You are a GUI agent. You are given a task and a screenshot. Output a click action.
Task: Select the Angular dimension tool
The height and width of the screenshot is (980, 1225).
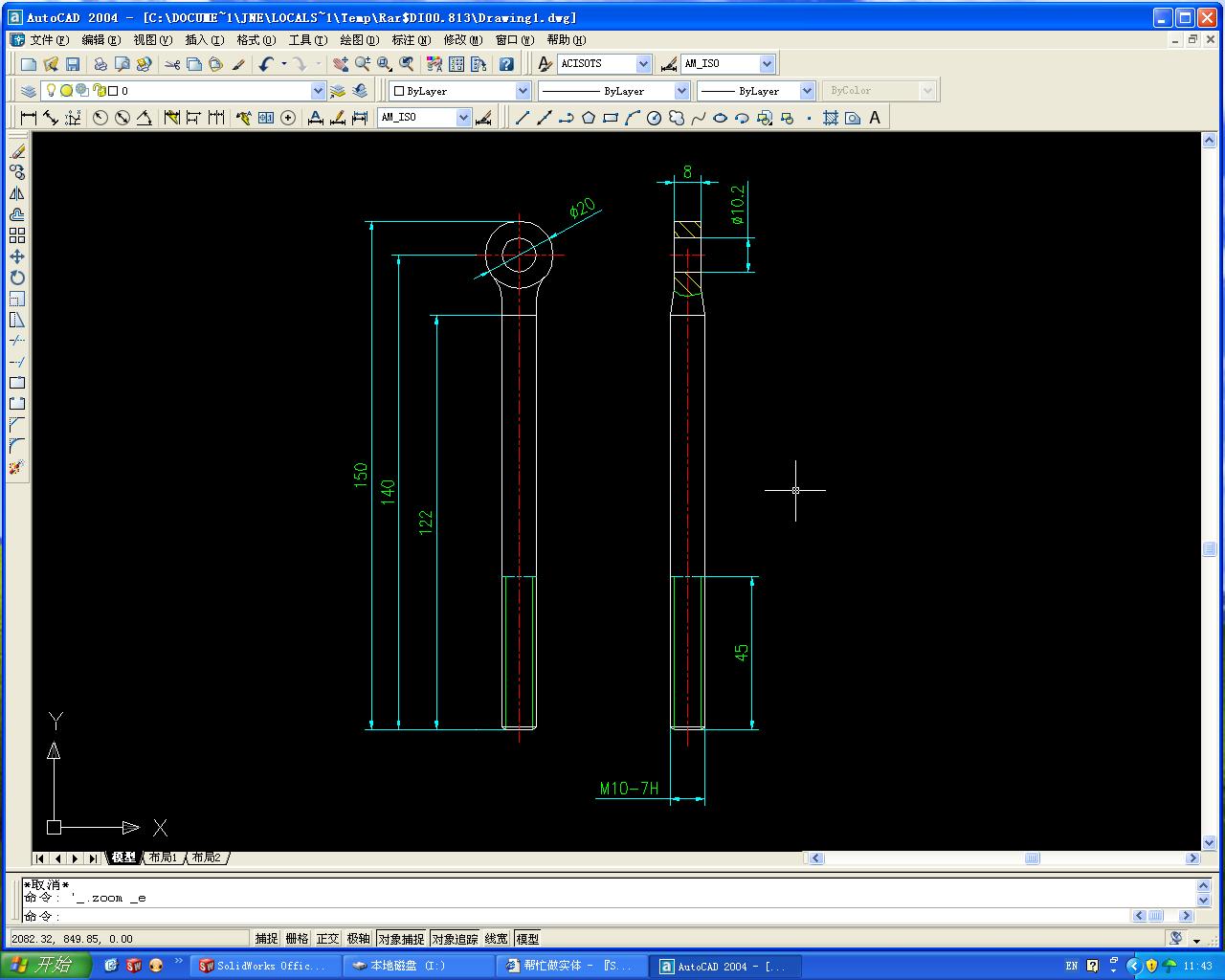click(145, 118)
